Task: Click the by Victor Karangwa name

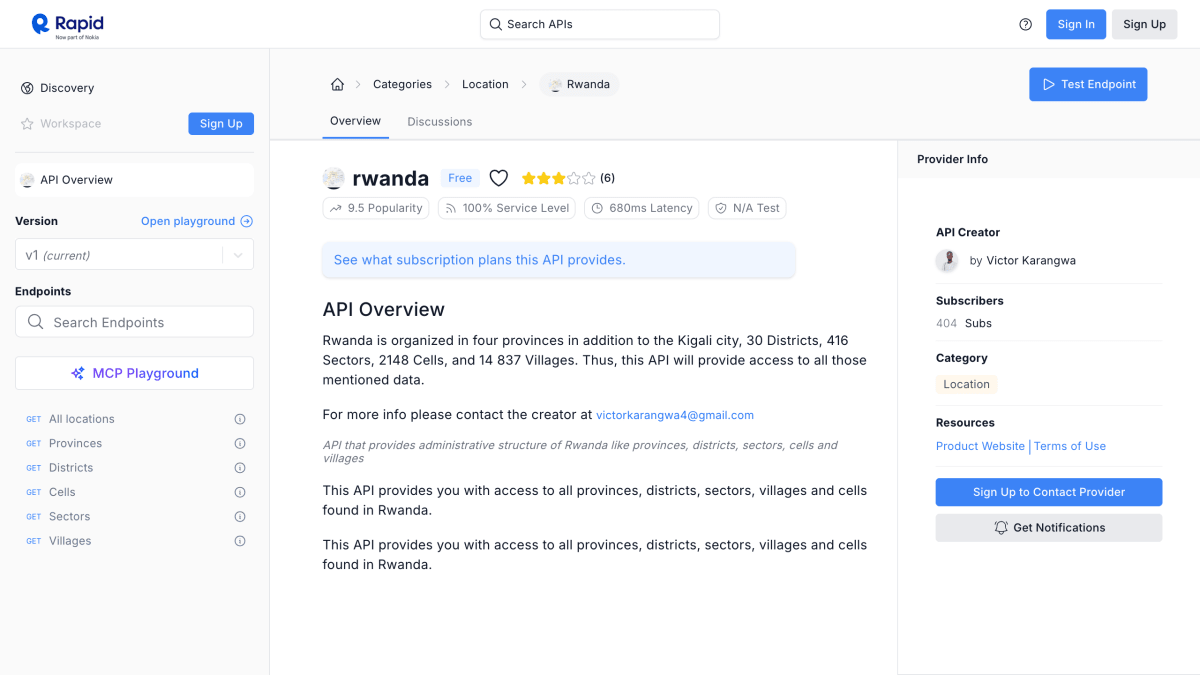Action: point(1023,261)
